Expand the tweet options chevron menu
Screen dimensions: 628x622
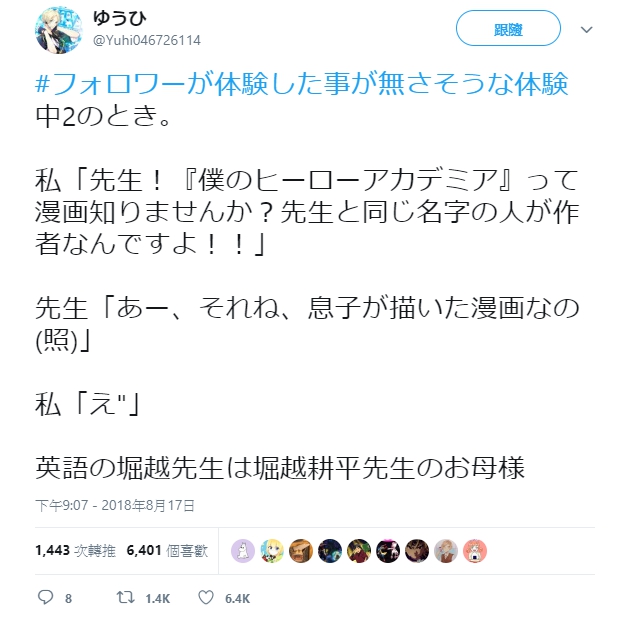[x=587, y=29]
